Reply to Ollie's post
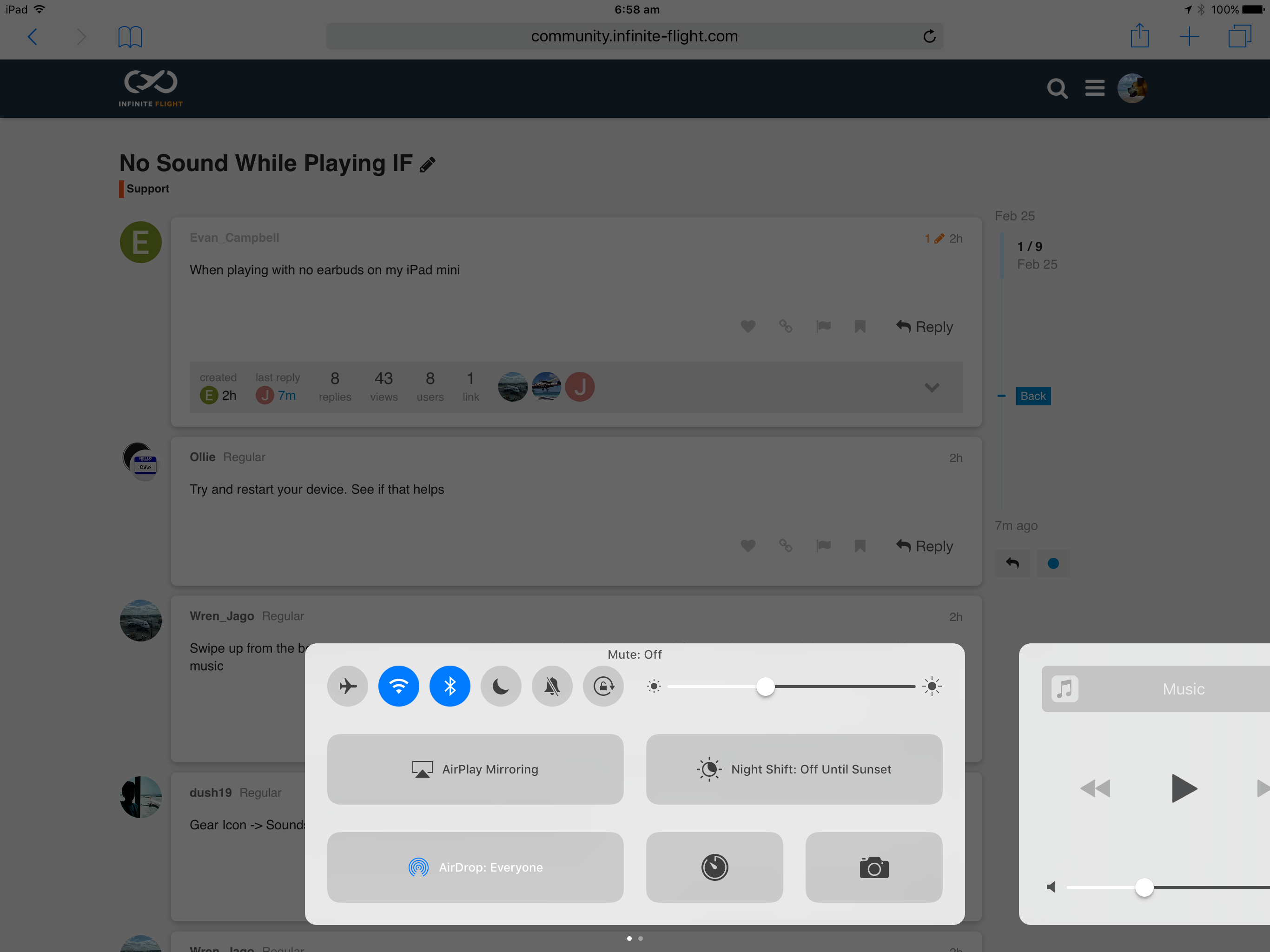 [x=924, y=546]
